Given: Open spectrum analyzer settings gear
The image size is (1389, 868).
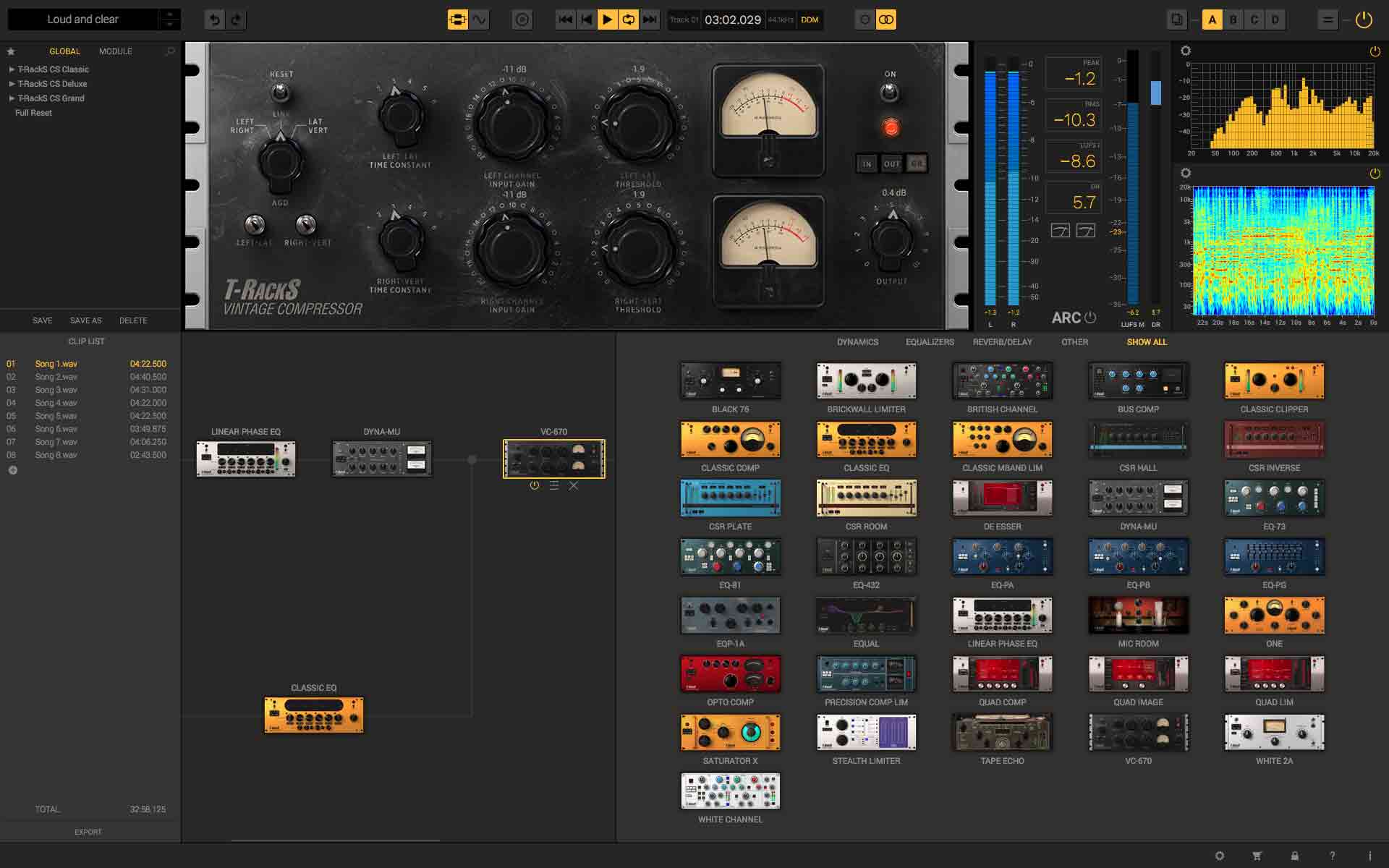Looking at the screenshot, I should 1185,51.
